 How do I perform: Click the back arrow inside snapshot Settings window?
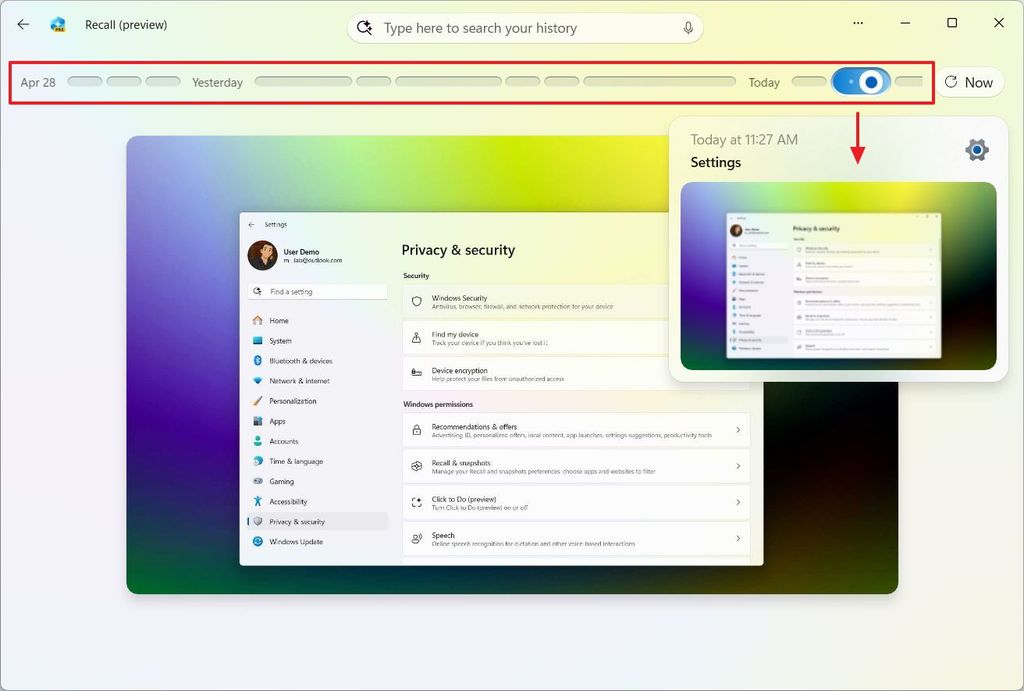252,225
